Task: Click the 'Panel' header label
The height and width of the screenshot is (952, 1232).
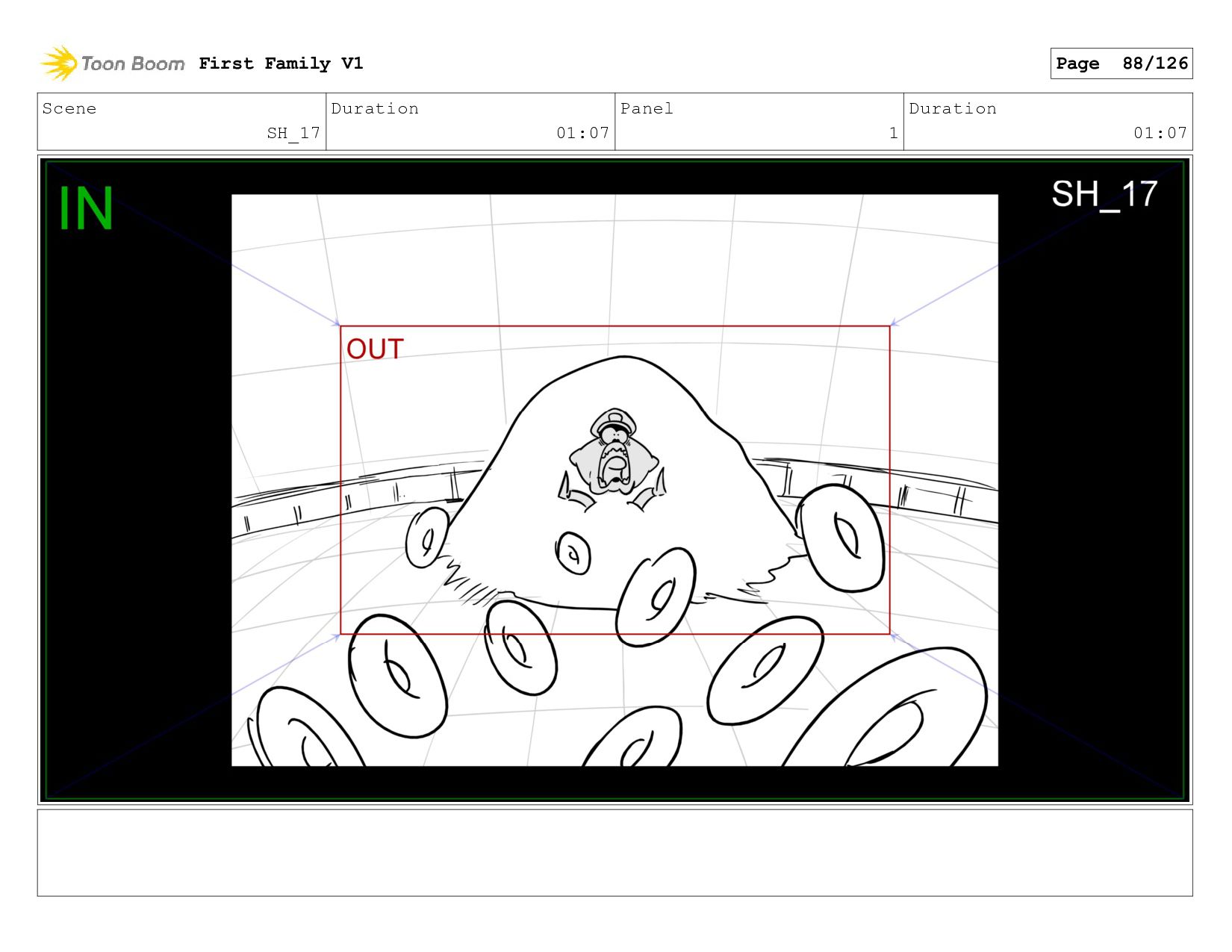Action: pos(647,109)
